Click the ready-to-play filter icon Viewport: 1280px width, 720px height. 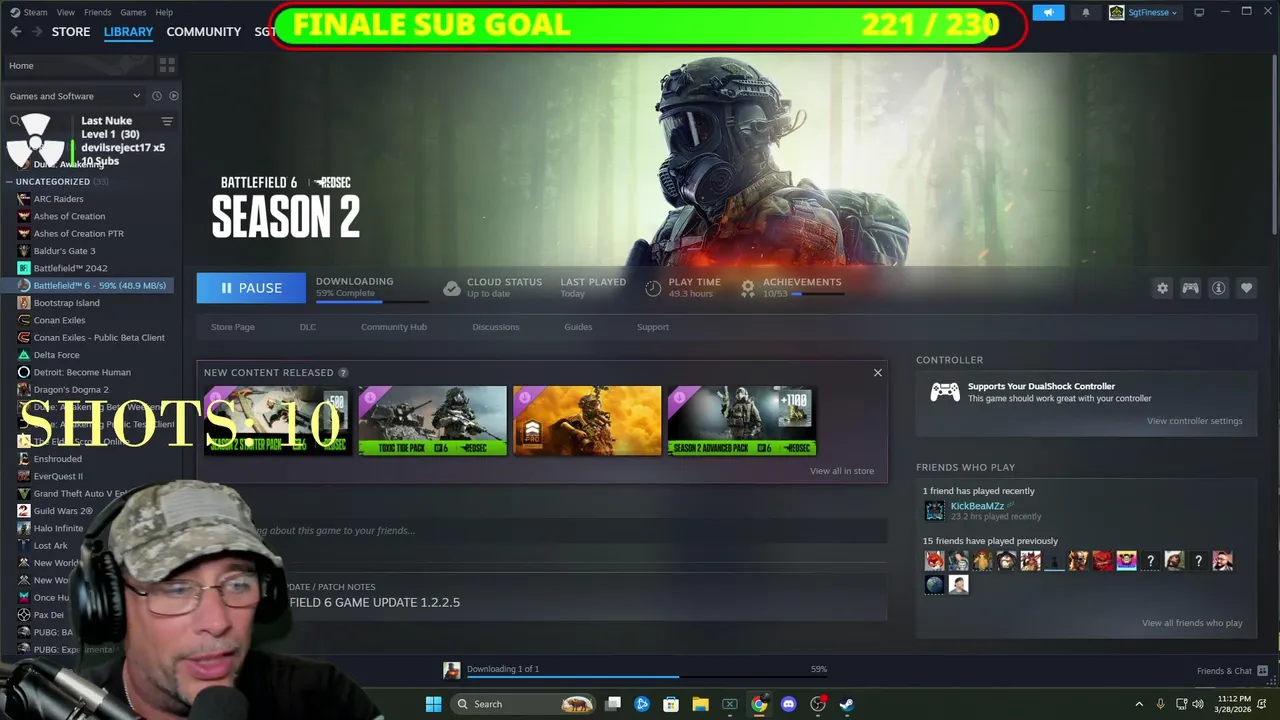pyautogui.click(x=173, y=96)
